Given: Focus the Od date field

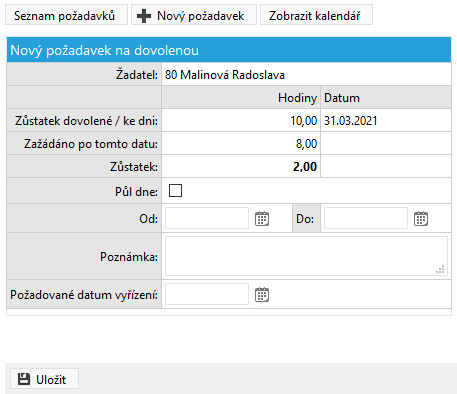Looking at the screenshot, I should [207, 218].
